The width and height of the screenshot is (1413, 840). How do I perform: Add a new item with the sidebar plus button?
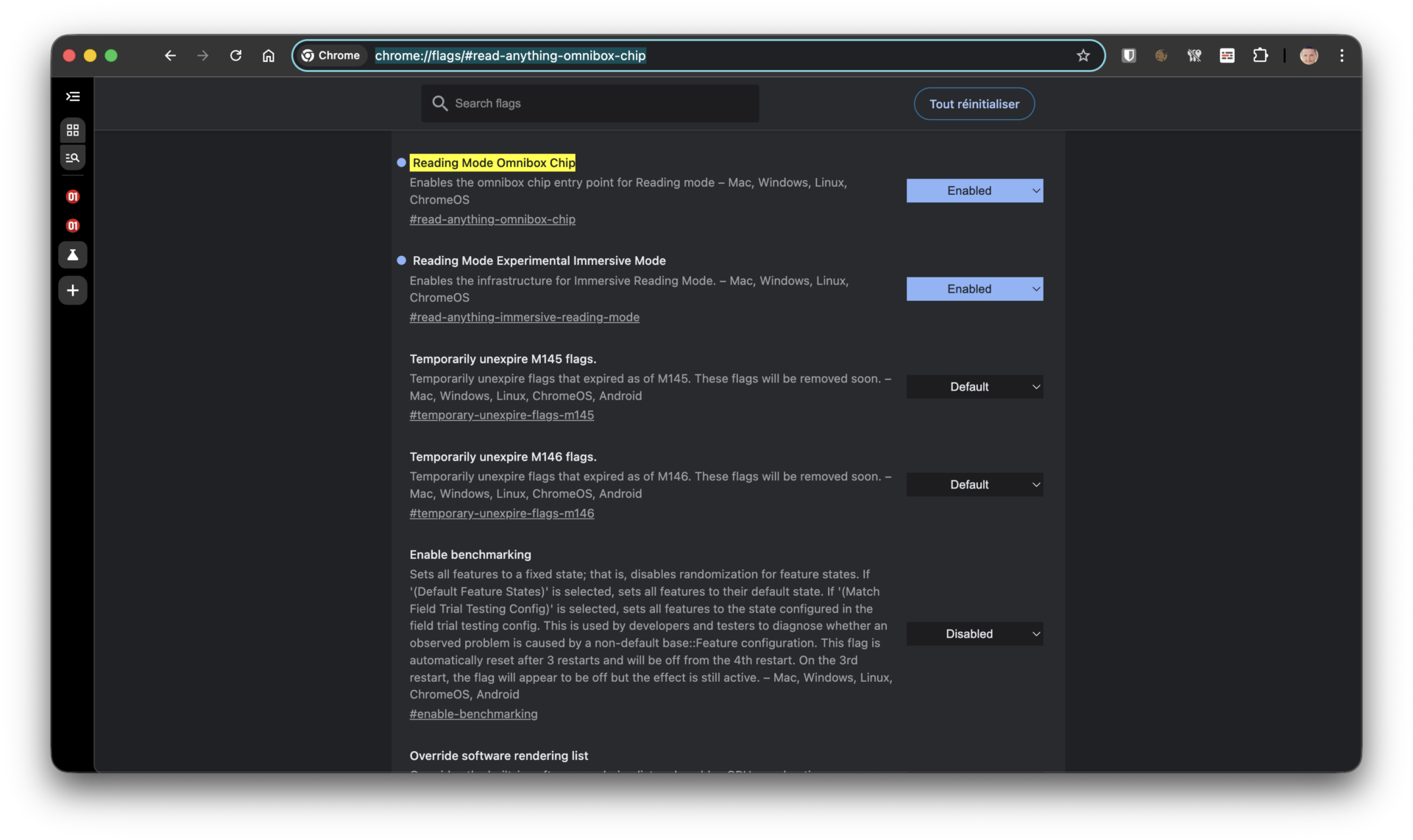tap(72, 290)
